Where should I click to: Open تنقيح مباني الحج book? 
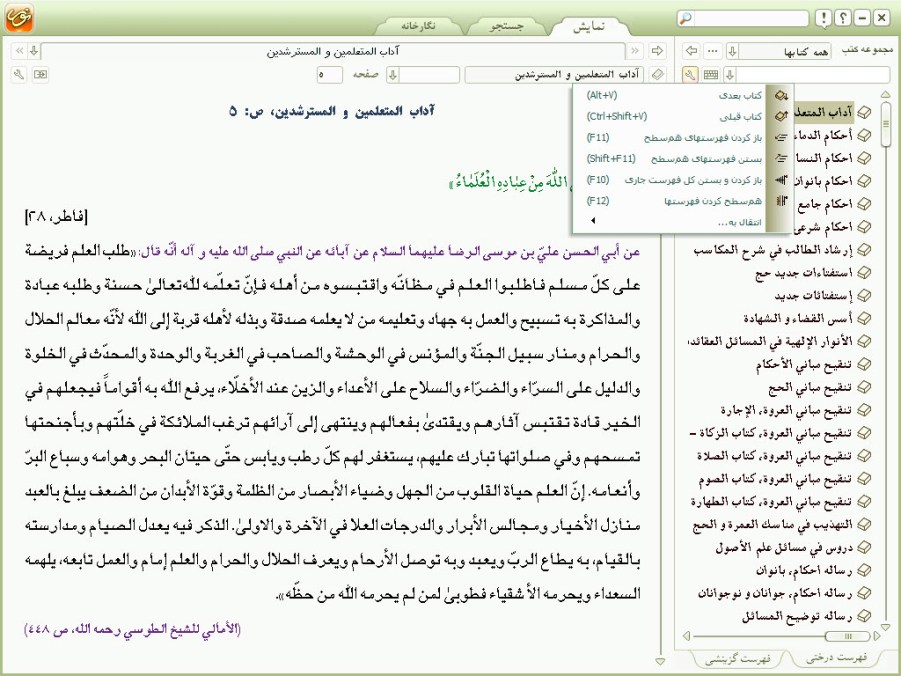(x=810, y=387)
